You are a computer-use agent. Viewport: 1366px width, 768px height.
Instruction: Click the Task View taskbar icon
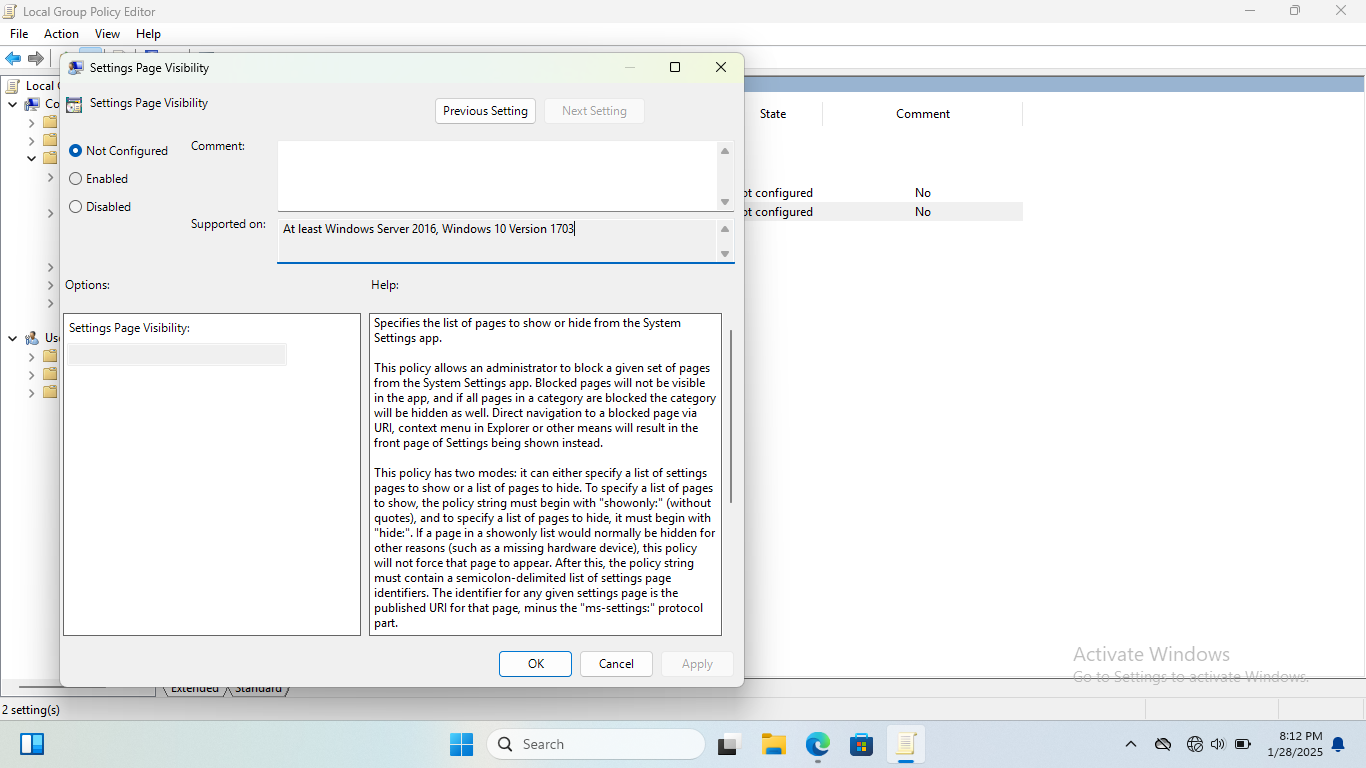point(728,744)
